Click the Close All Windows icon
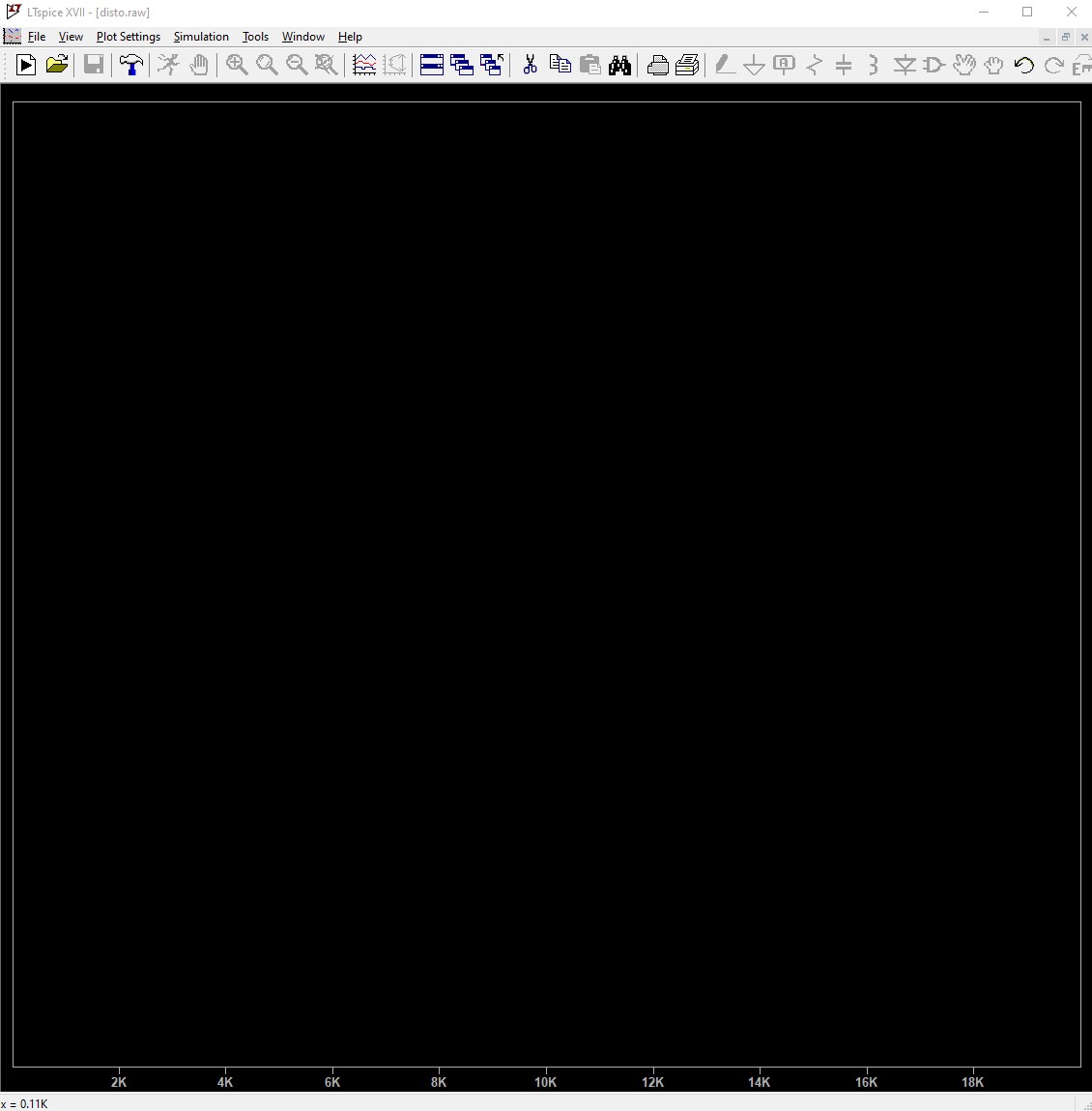This screenshot has height=1111, width=1092. (x=492, y=65)
